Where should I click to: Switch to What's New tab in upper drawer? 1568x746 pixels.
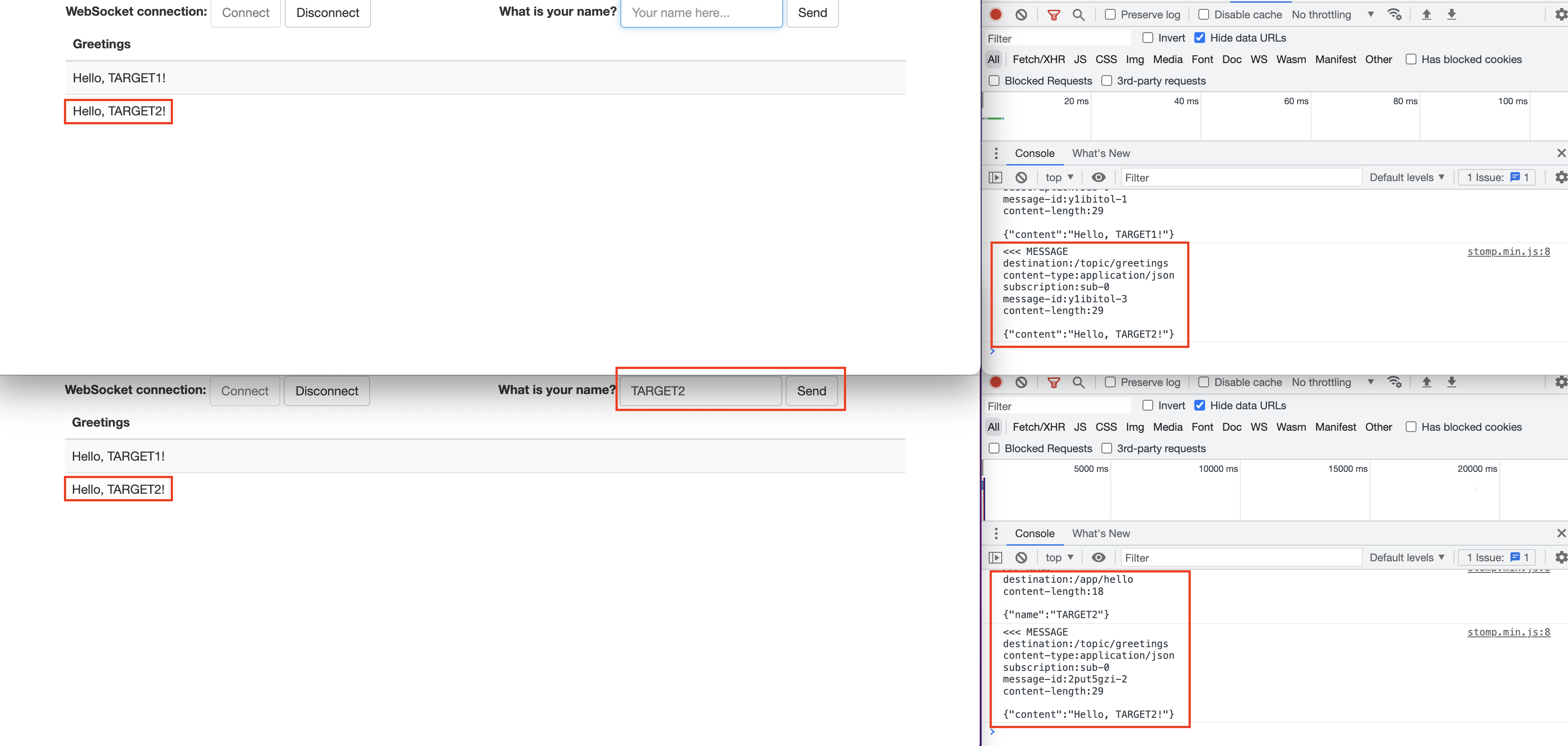pos(1100,153)
